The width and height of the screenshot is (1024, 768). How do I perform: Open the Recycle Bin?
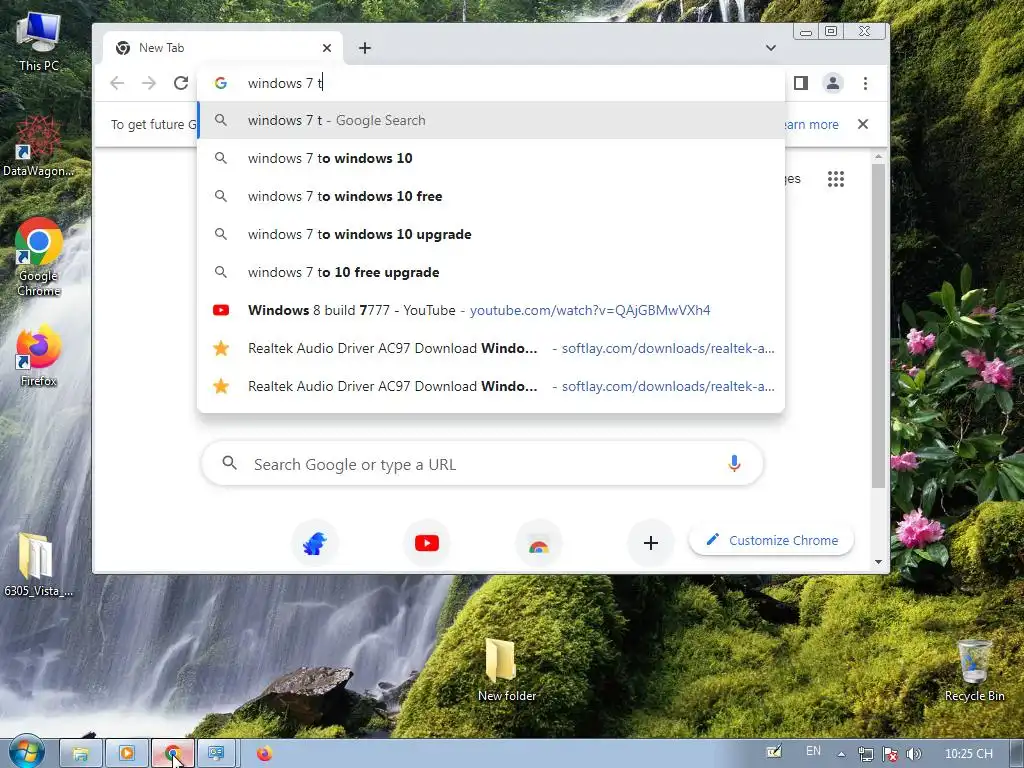[974, 670]
